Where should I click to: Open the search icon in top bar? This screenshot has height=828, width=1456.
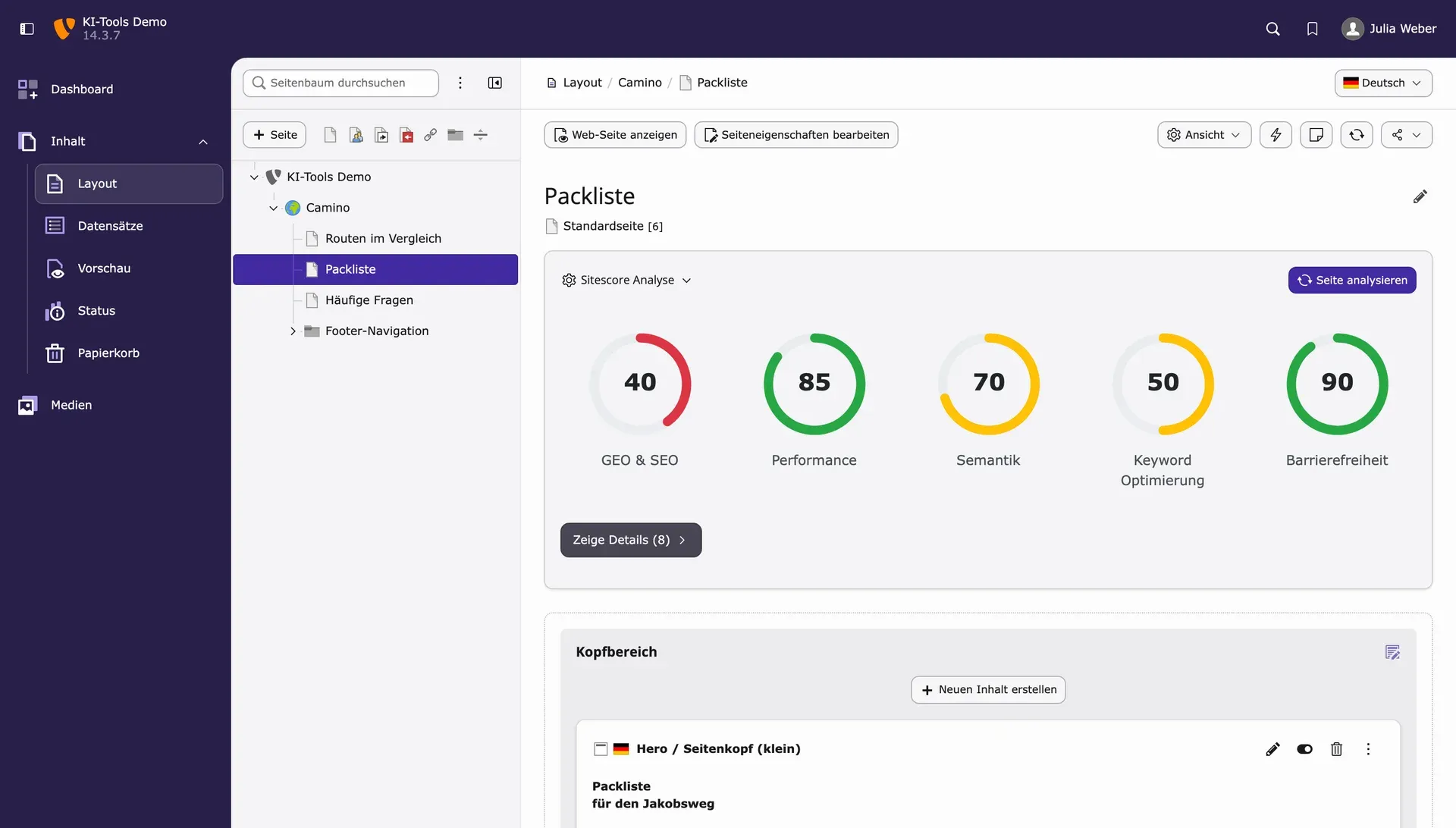coord(1273,29)
